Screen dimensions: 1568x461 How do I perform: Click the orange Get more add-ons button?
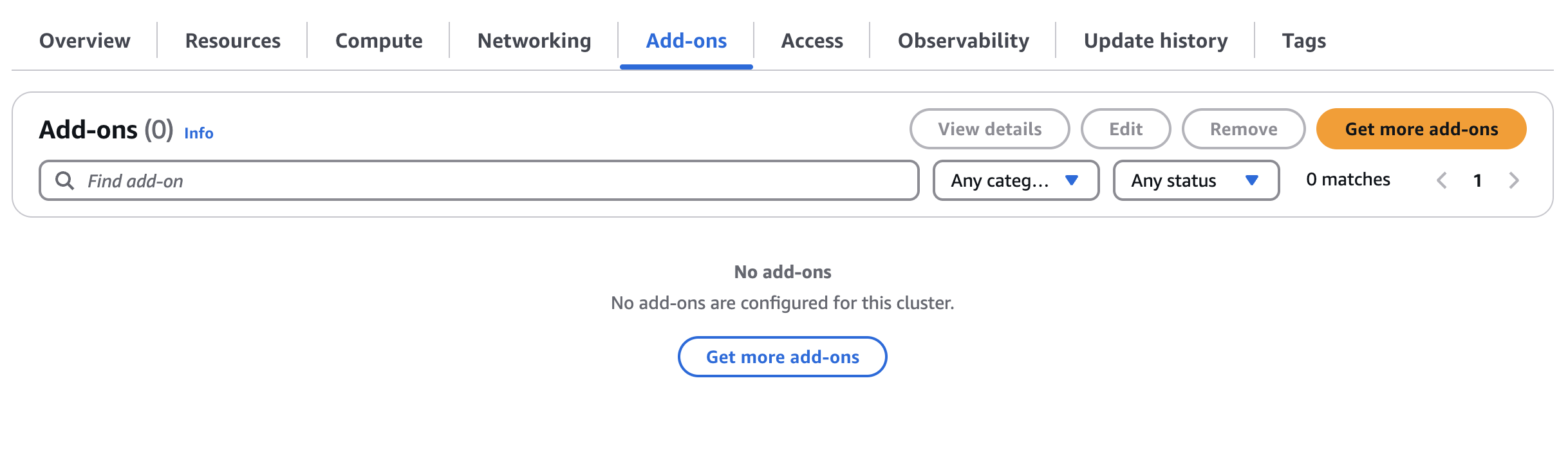pyautogui.click(x=1421, y=129)
